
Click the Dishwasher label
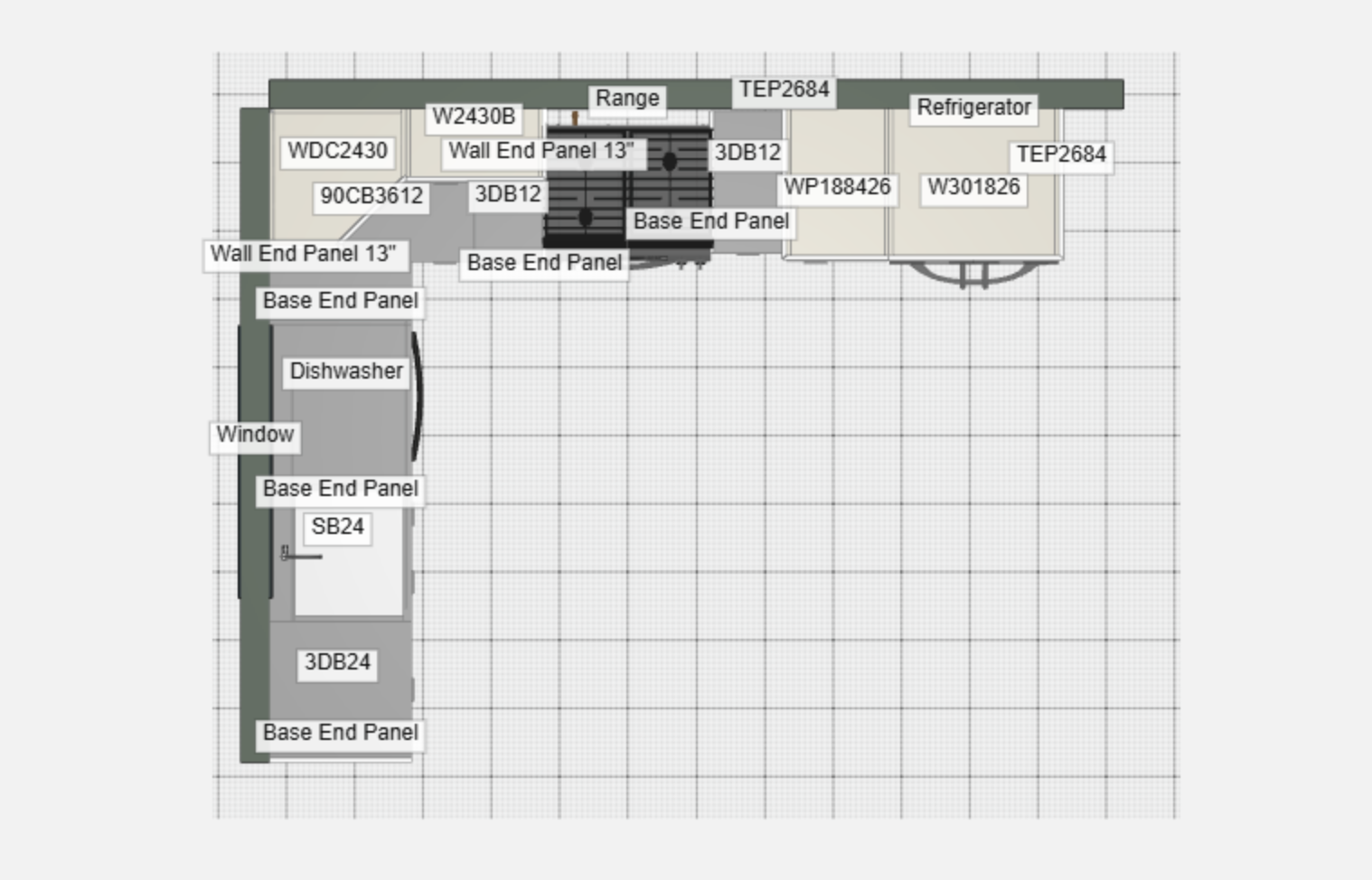click(x=345, y=371)
